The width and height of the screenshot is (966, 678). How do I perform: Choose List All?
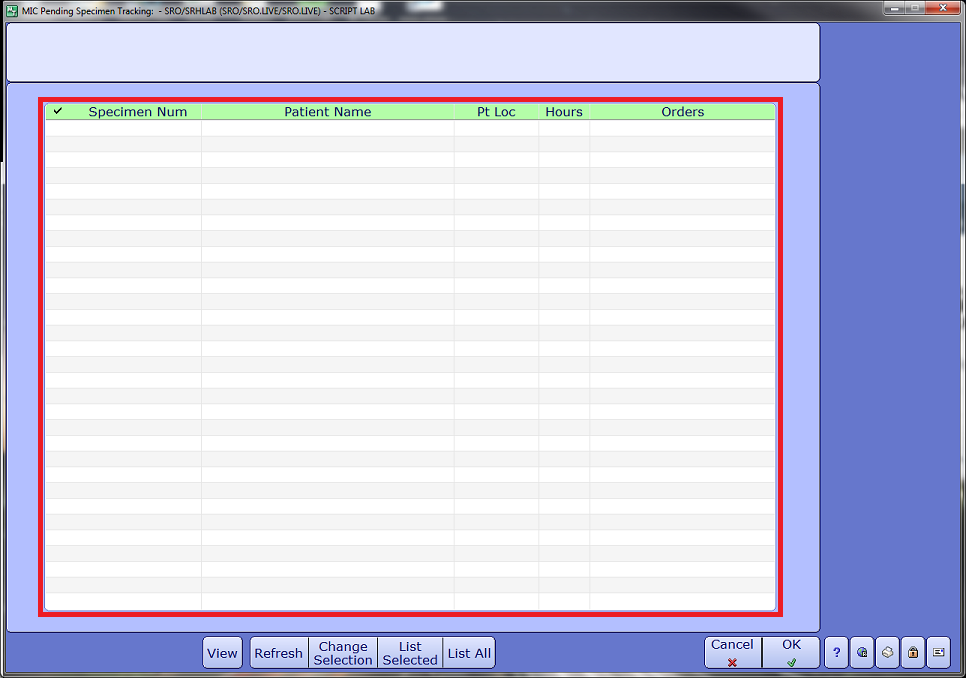click(x=469, y=653)
